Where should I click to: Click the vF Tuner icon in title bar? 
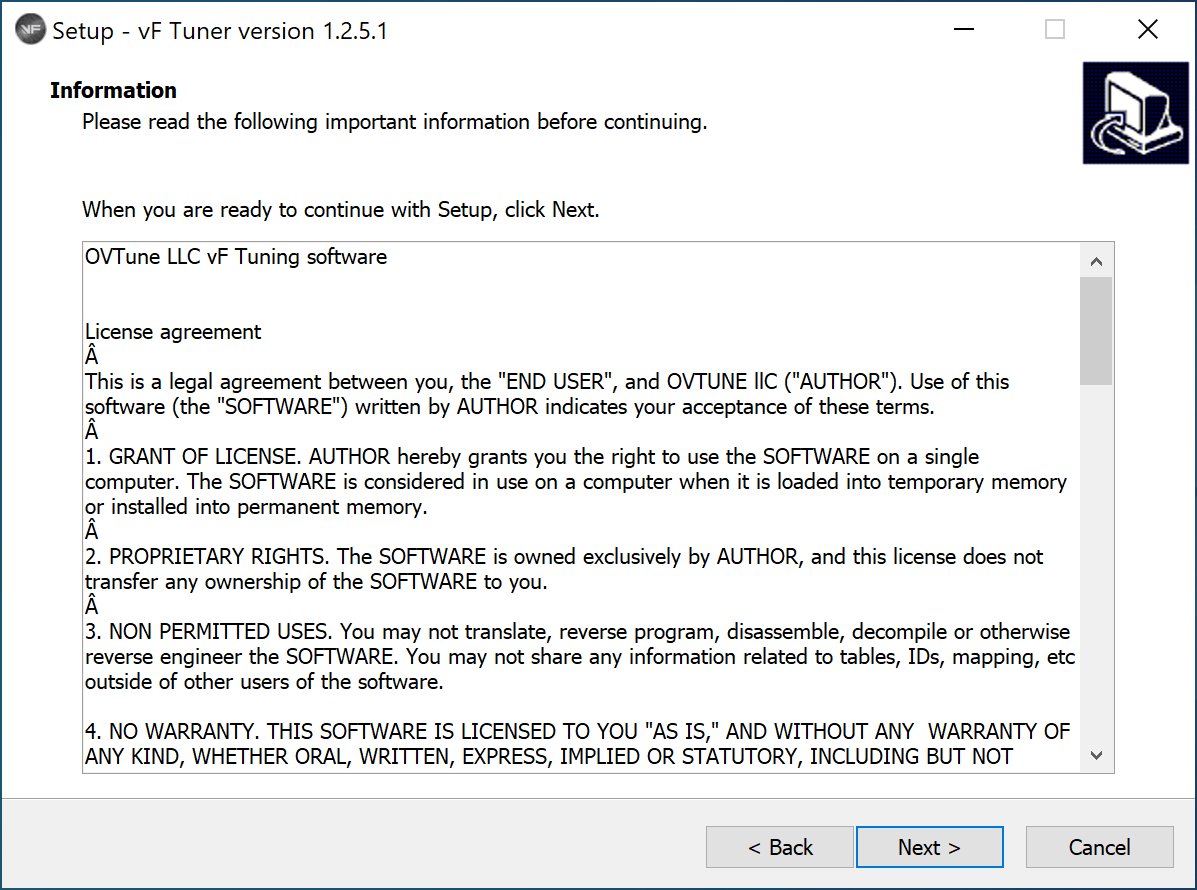[x=31, y=31]
